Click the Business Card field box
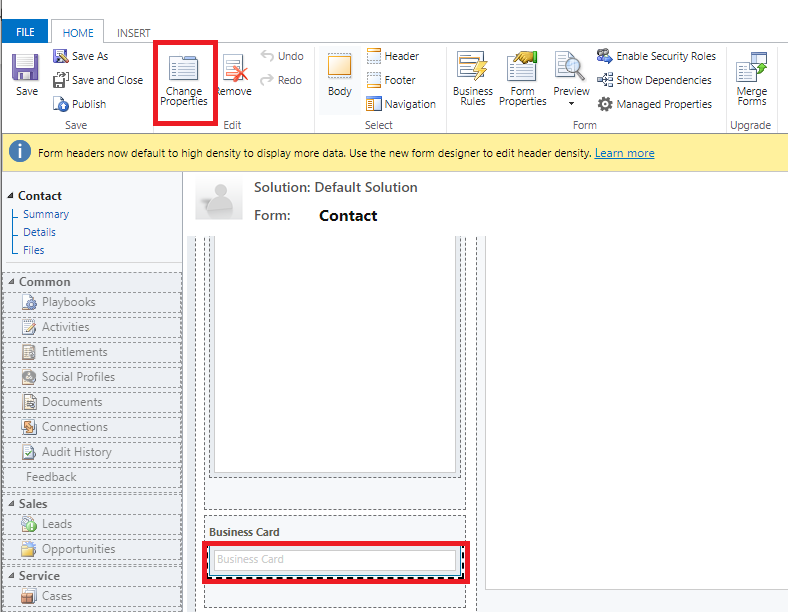Image resolution: width=788 pixels, height=612 pixels. pyautogui.click(x=335, y=560)
